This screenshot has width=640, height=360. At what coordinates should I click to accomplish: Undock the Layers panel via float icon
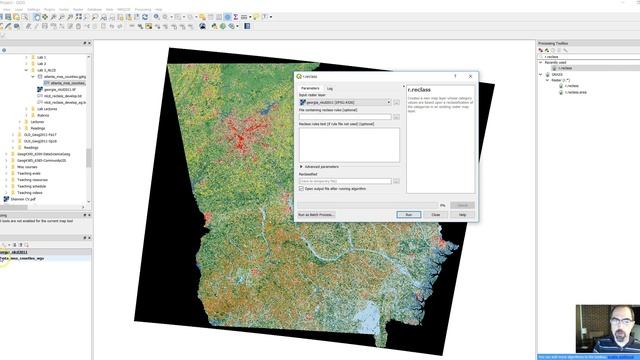click(84, 238)
